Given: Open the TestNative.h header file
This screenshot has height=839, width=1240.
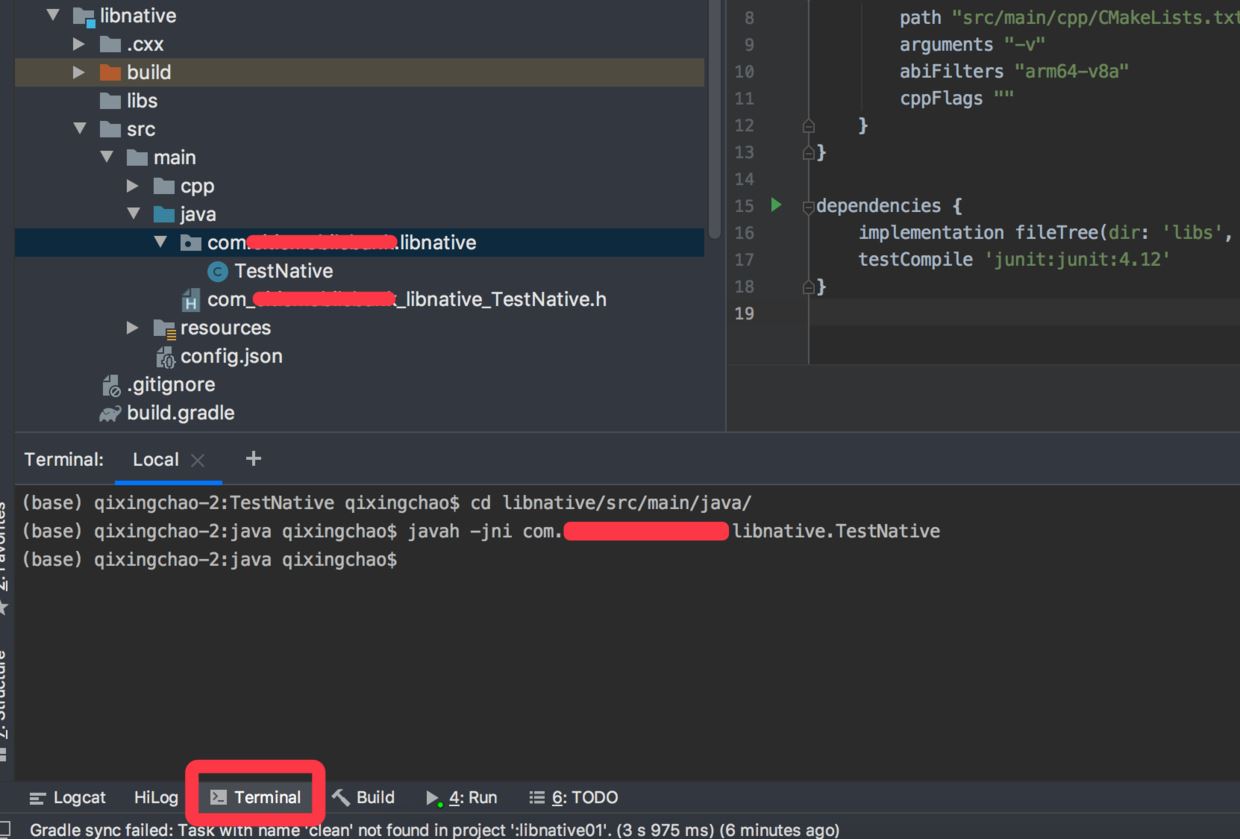Looking at the screenshot, I should (x=406, y=299).
